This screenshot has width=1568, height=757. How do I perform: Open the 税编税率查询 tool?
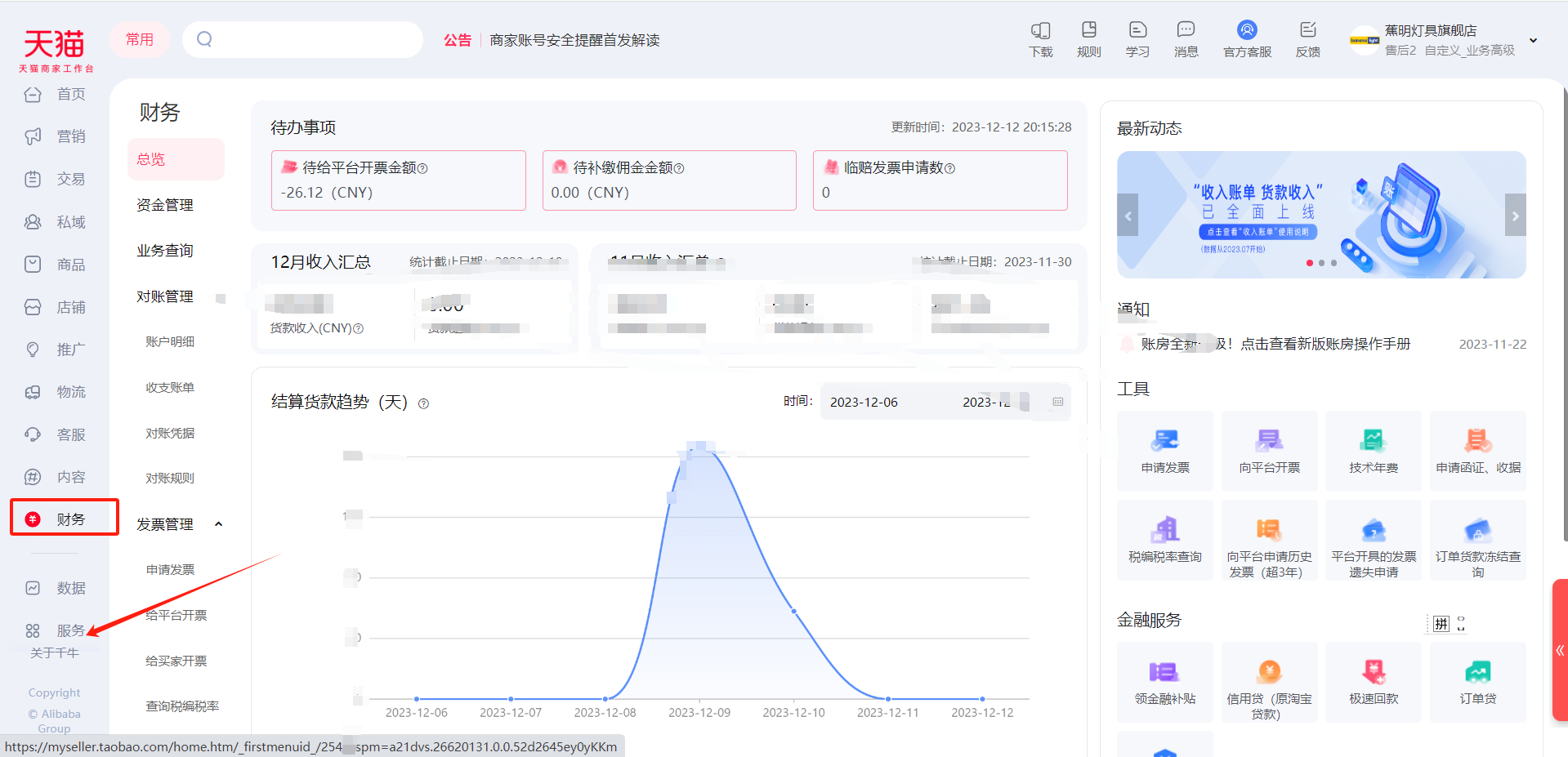(x=1165, y=540)
